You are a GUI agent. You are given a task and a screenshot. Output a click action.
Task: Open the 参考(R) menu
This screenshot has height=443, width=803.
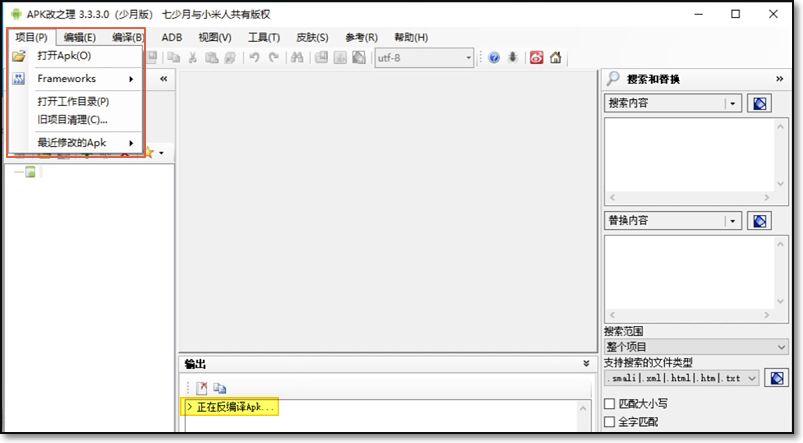tap(361, 37)
